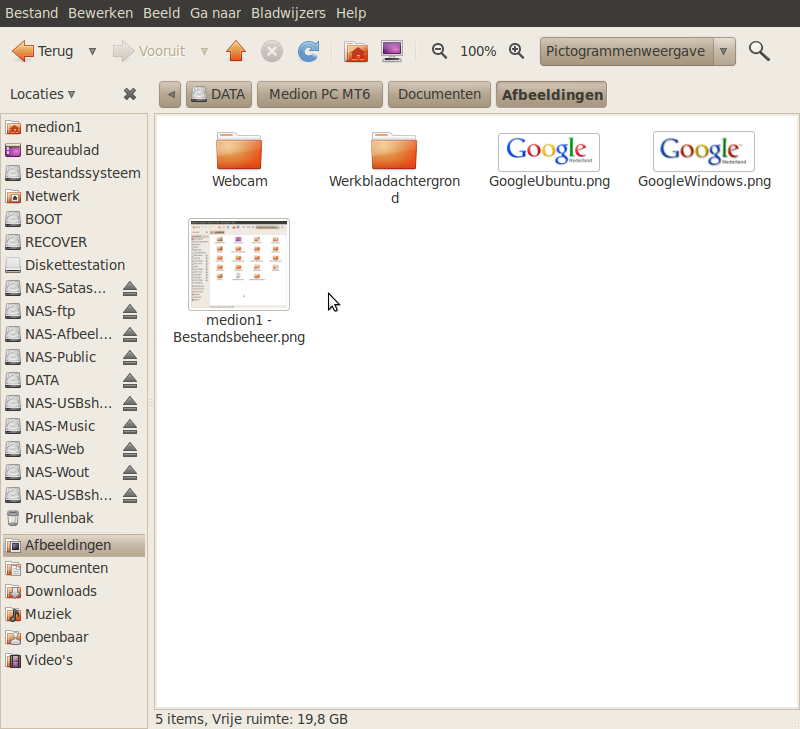Expand the Locaties sidebar selector
Screen dimensions: 800x729
[x=43, y=94]
